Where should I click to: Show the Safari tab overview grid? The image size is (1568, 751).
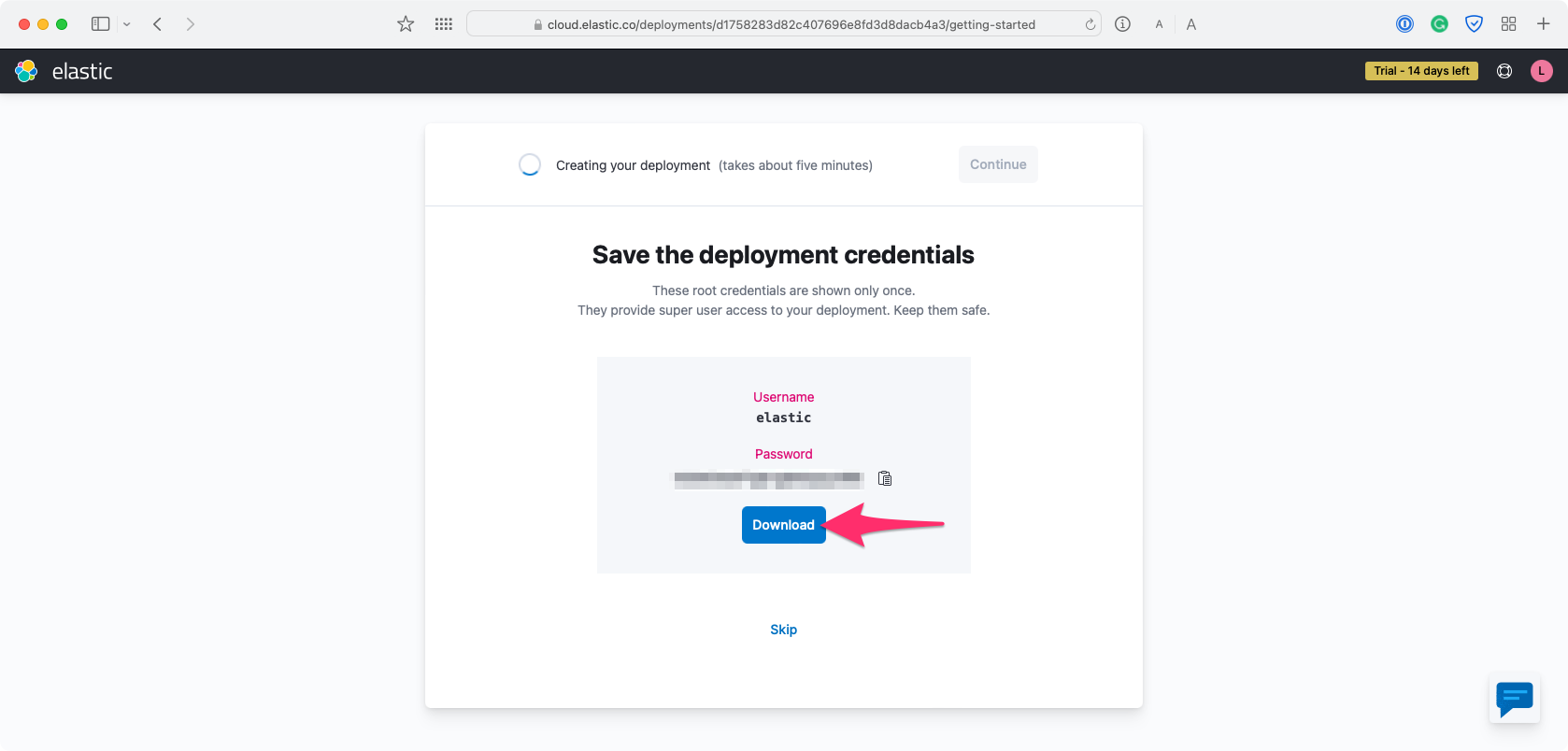[x=1508, y=24]
